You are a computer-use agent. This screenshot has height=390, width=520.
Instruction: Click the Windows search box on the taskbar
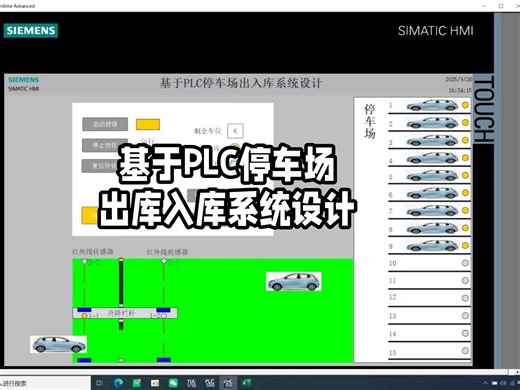[x=45, y=383]
